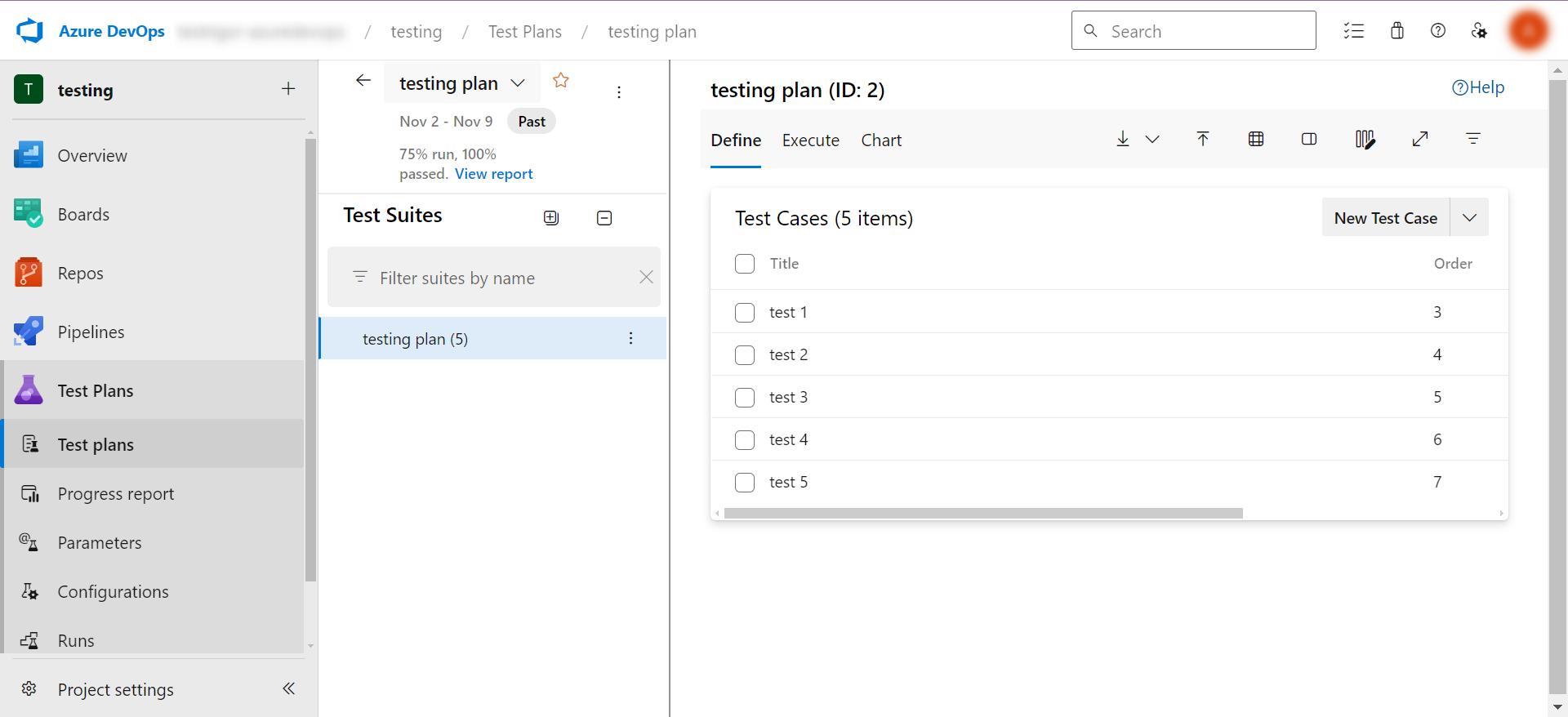Click the New Test Case button
The width and height of the screenshot is (1568, 717).
[x=1385, y=218]
